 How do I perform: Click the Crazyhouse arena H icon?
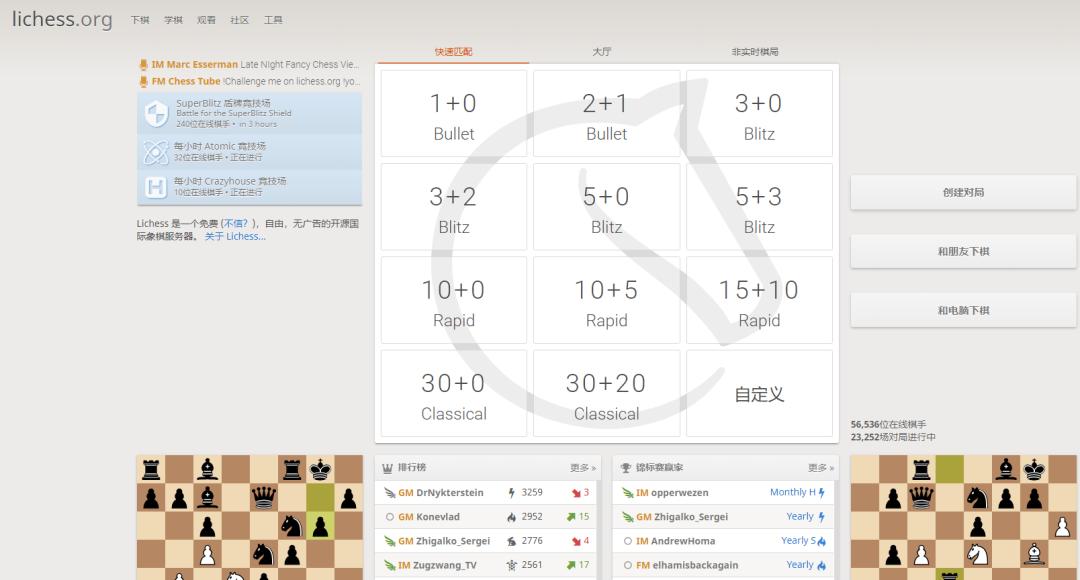(155, 184)
